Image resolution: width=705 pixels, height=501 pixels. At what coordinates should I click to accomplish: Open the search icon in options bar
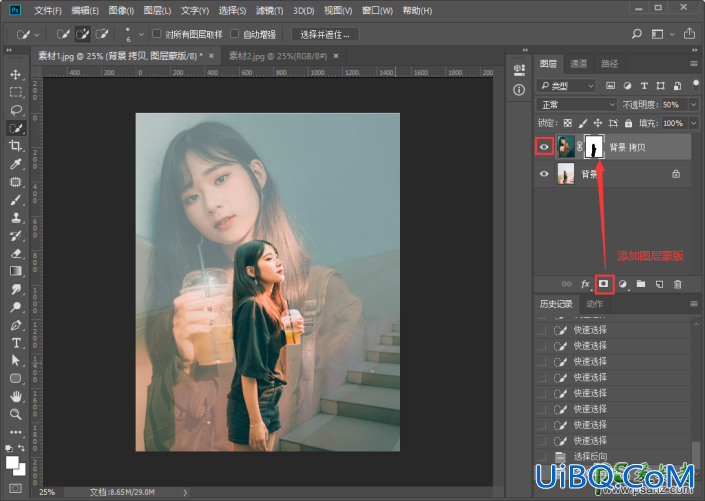click(637, 34)
